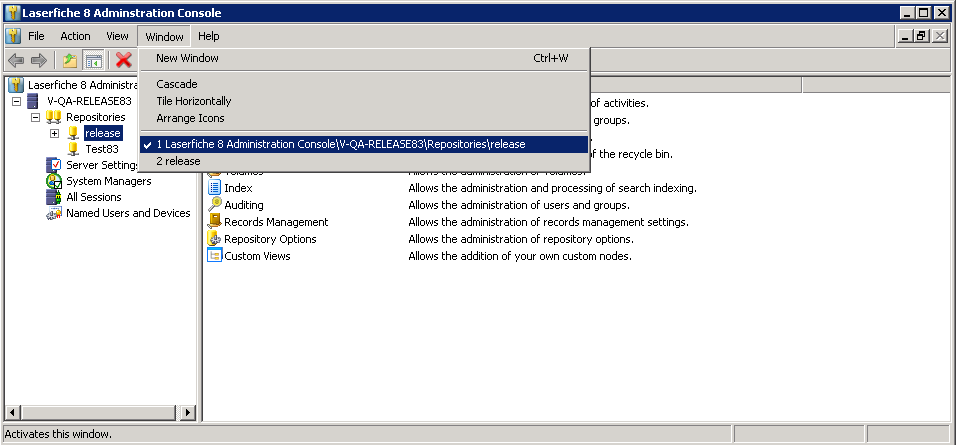Click the Repository Options gear icon

(x=214, y=238)
